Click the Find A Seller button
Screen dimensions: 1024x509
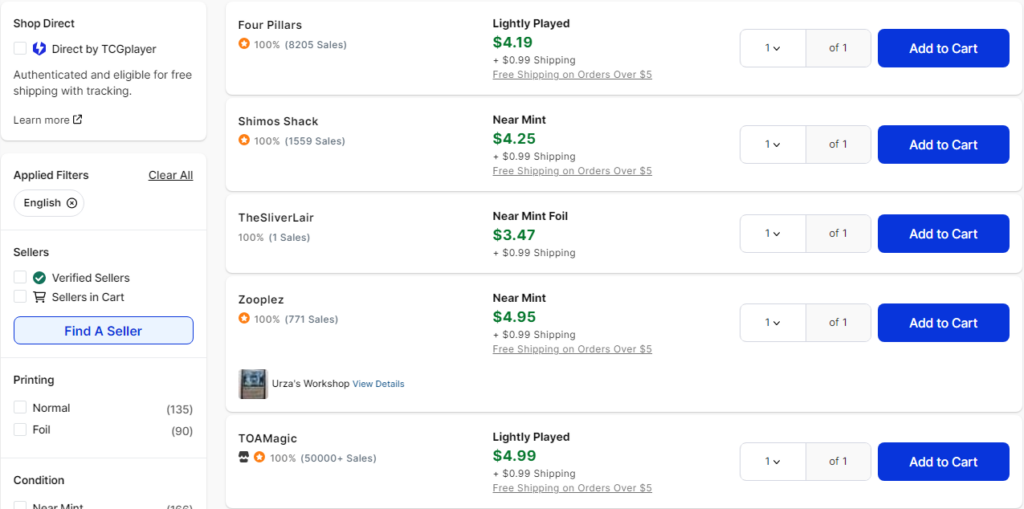pos(103,331)
